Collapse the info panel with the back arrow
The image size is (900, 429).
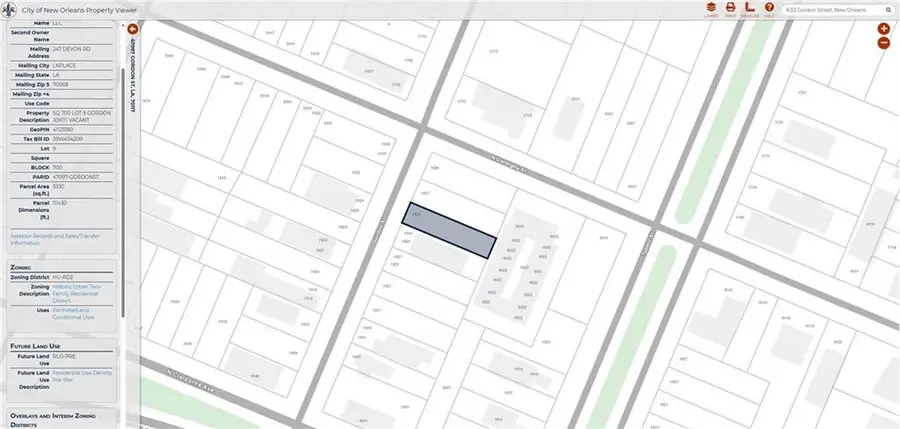(x=133, y=29)
